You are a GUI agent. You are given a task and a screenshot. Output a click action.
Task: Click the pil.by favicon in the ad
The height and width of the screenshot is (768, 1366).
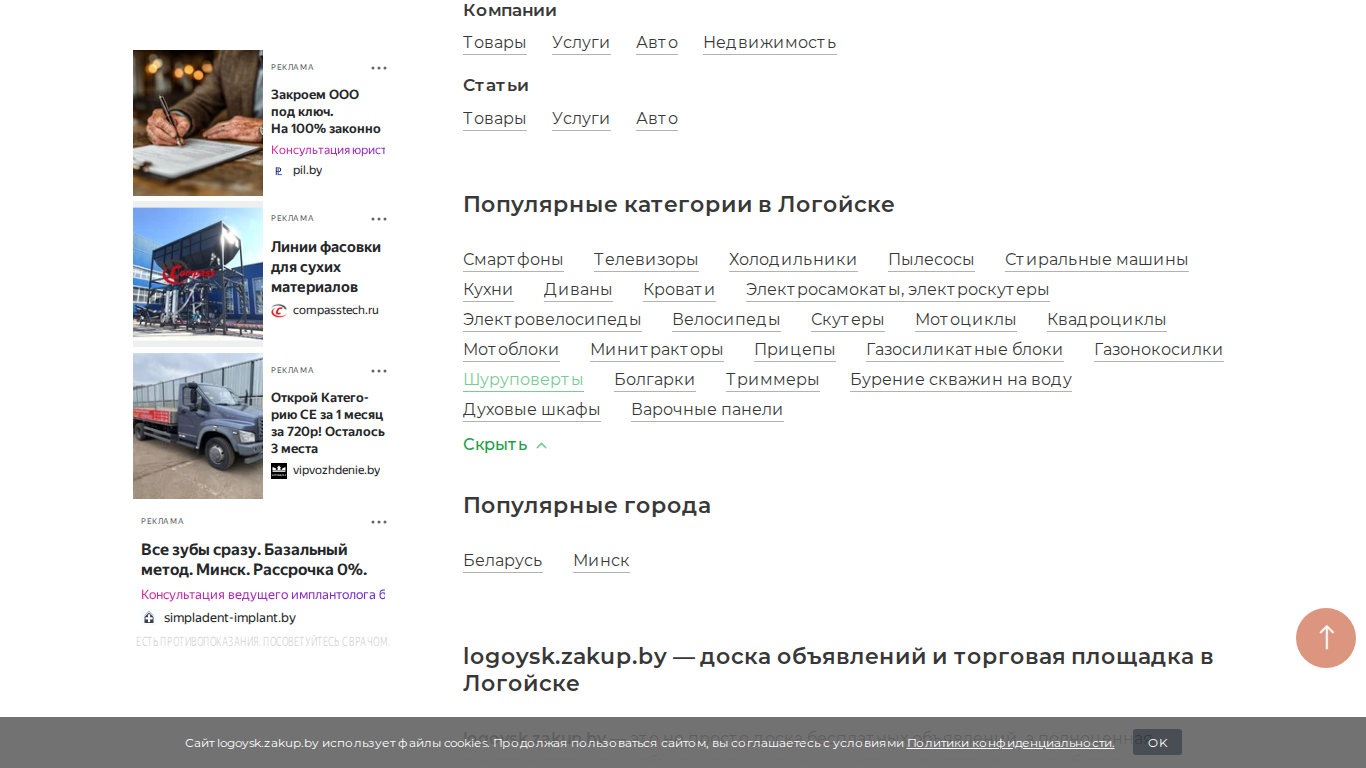pyautogui.click(x=279, y=171)
